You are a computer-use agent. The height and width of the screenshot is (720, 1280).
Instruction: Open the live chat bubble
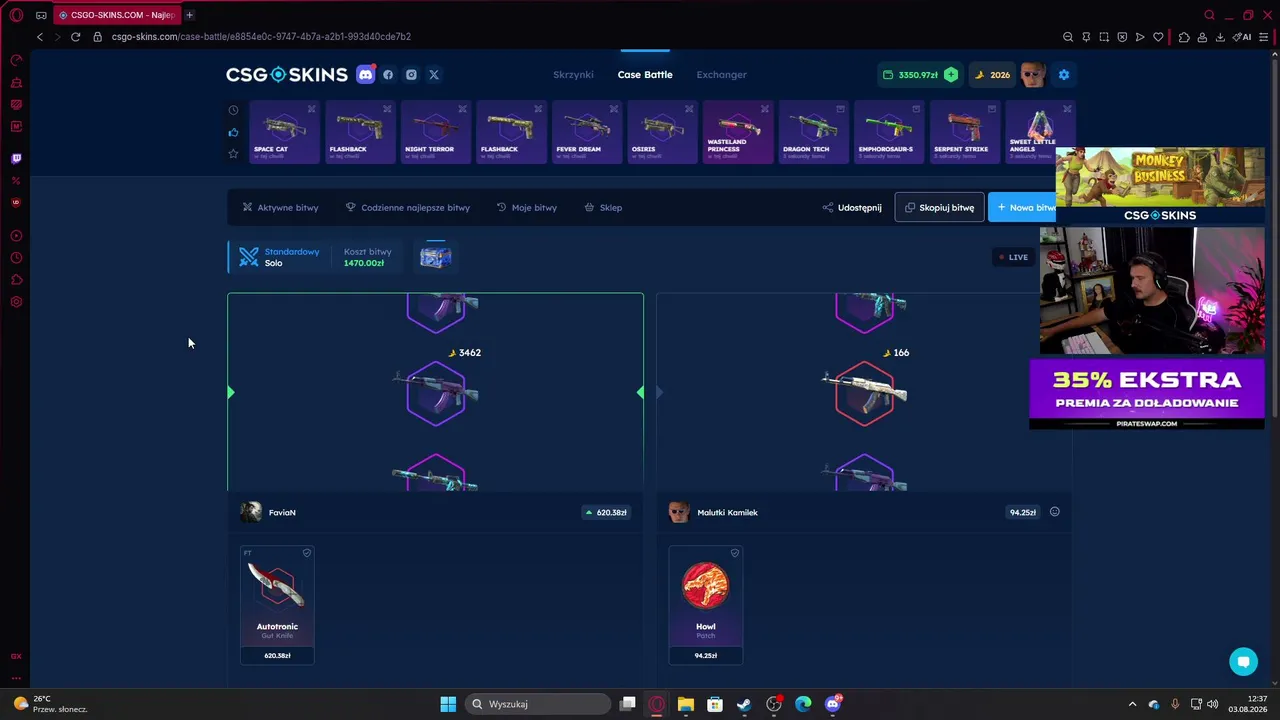[x=1243, y=661]
